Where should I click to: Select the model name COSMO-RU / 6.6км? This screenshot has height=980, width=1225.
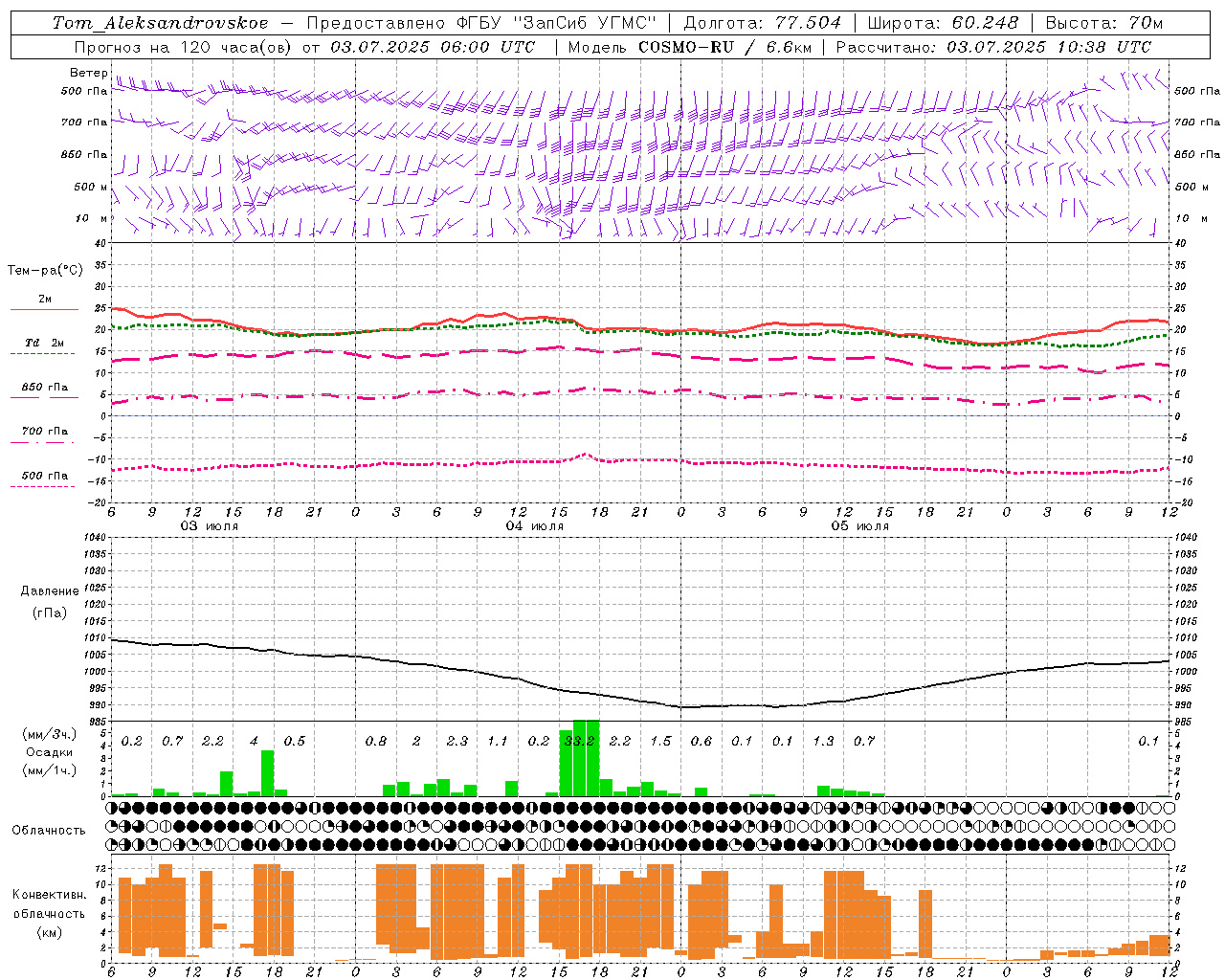[x=724, y=47]
